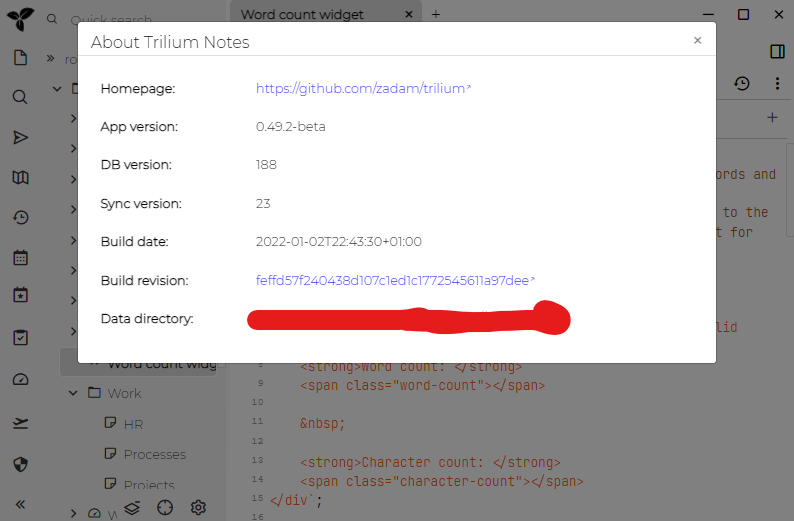Select the Processes note in tree

click(x=154, y=454)
